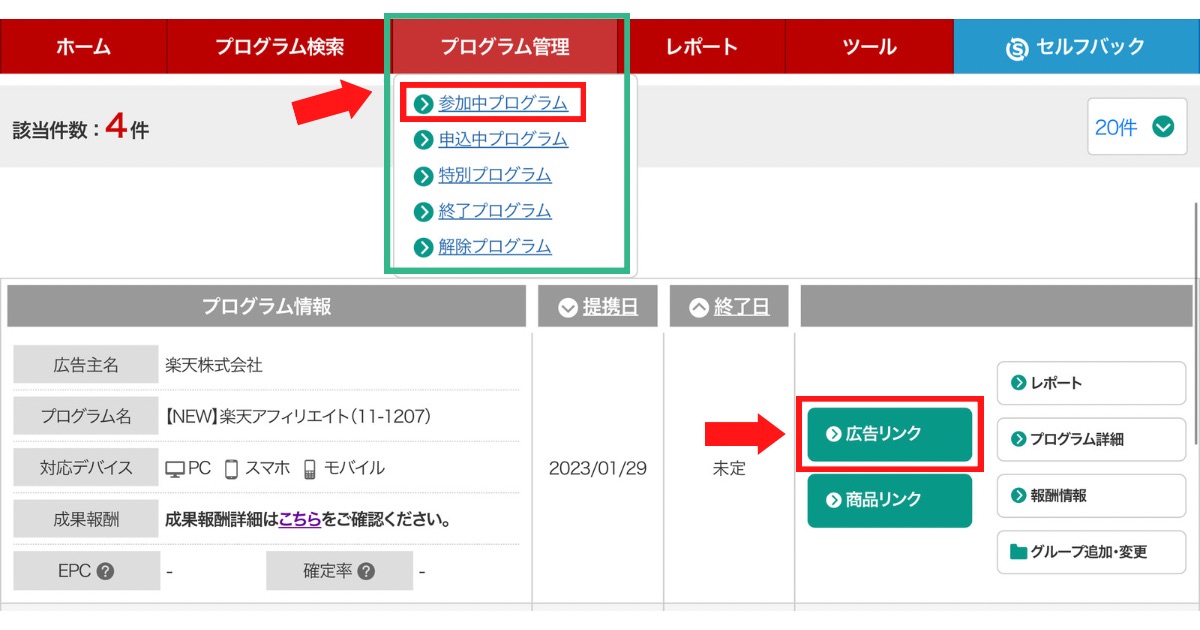This screenshot has height=630, width=1200.
Task: Click the 対応デバイス row label
Action: (x=86, y=468)
